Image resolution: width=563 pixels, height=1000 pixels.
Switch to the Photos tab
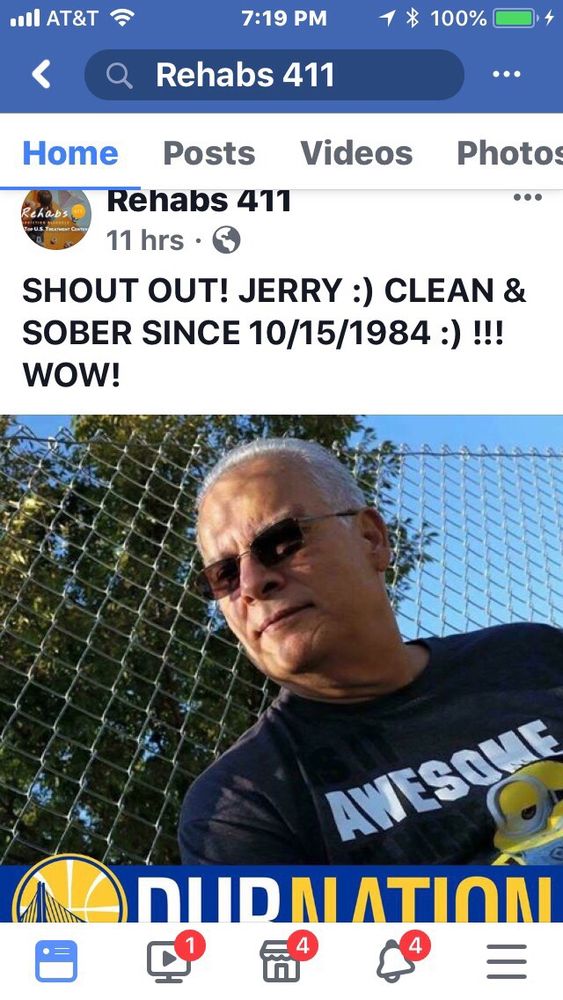[x=509, y=153]
